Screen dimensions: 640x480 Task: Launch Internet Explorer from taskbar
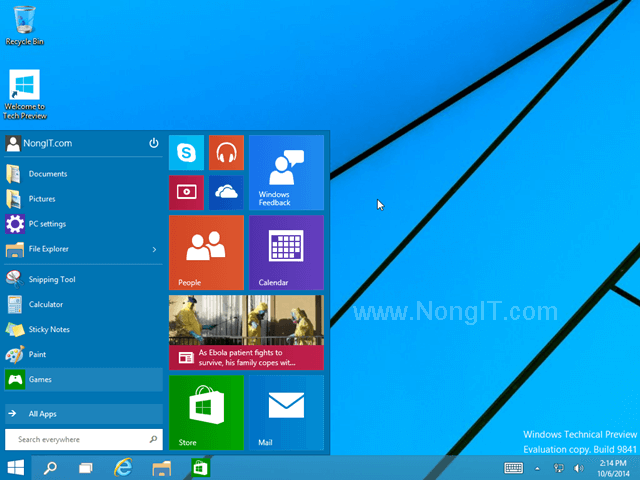[x=123, y=468]
